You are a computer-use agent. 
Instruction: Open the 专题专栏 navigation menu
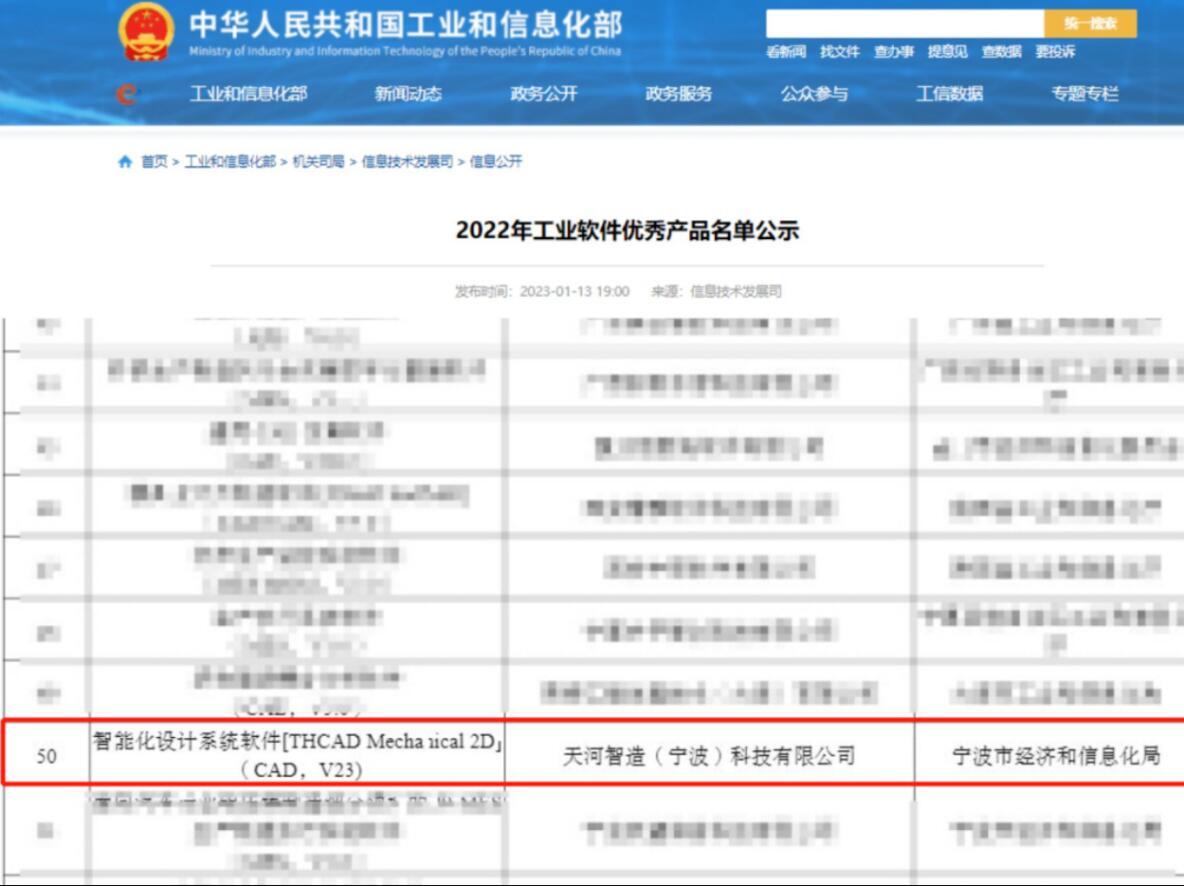[1085, 94]
